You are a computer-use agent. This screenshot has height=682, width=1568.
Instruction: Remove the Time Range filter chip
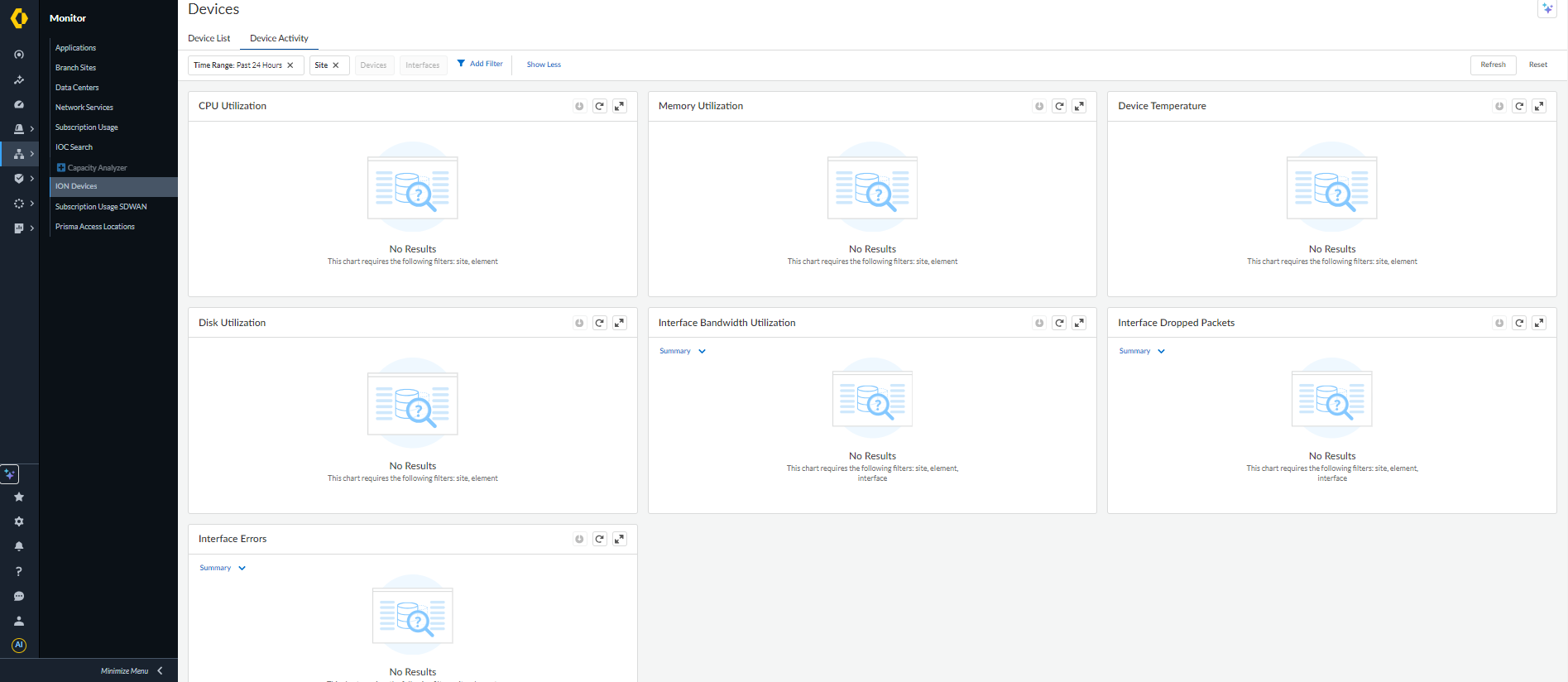pos(290,65)
